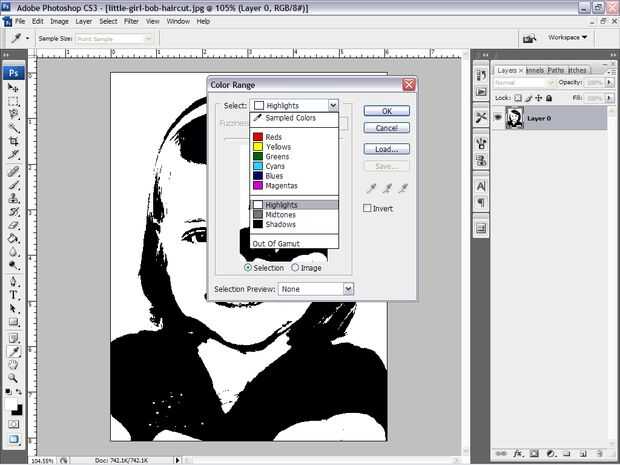Click the Layer 0 thumbnail
This screenshot has height=465, width=620.
tap(515, 117)
